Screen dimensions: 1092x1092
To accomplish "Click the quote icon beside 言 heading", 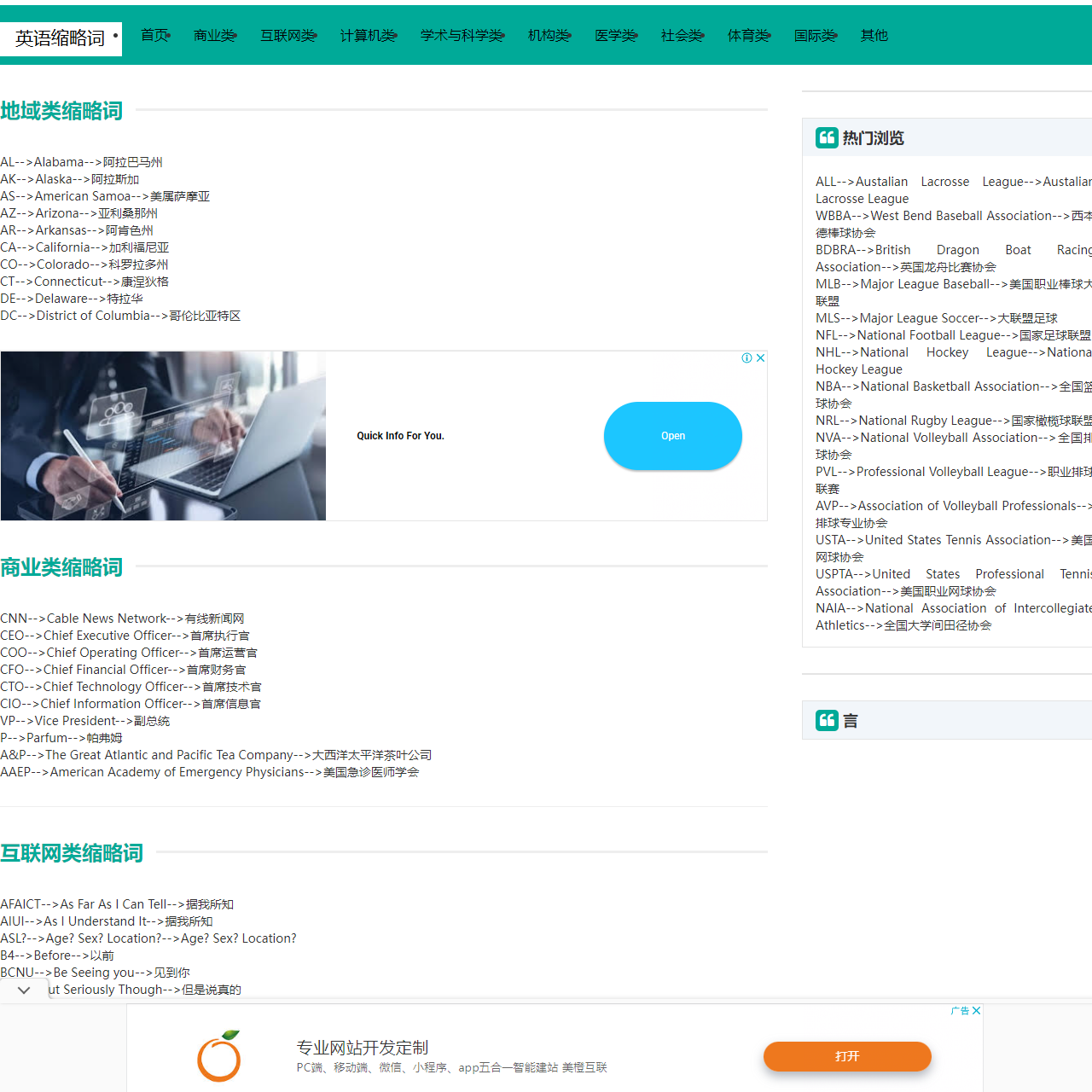I will pyautogui.click(x=827, y=721).
